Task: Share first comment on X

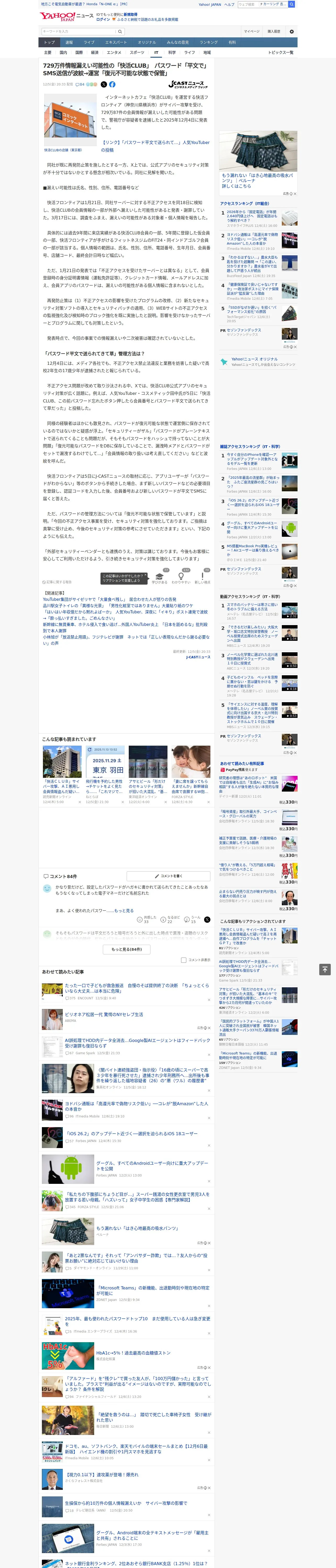Action: [207, 920]
